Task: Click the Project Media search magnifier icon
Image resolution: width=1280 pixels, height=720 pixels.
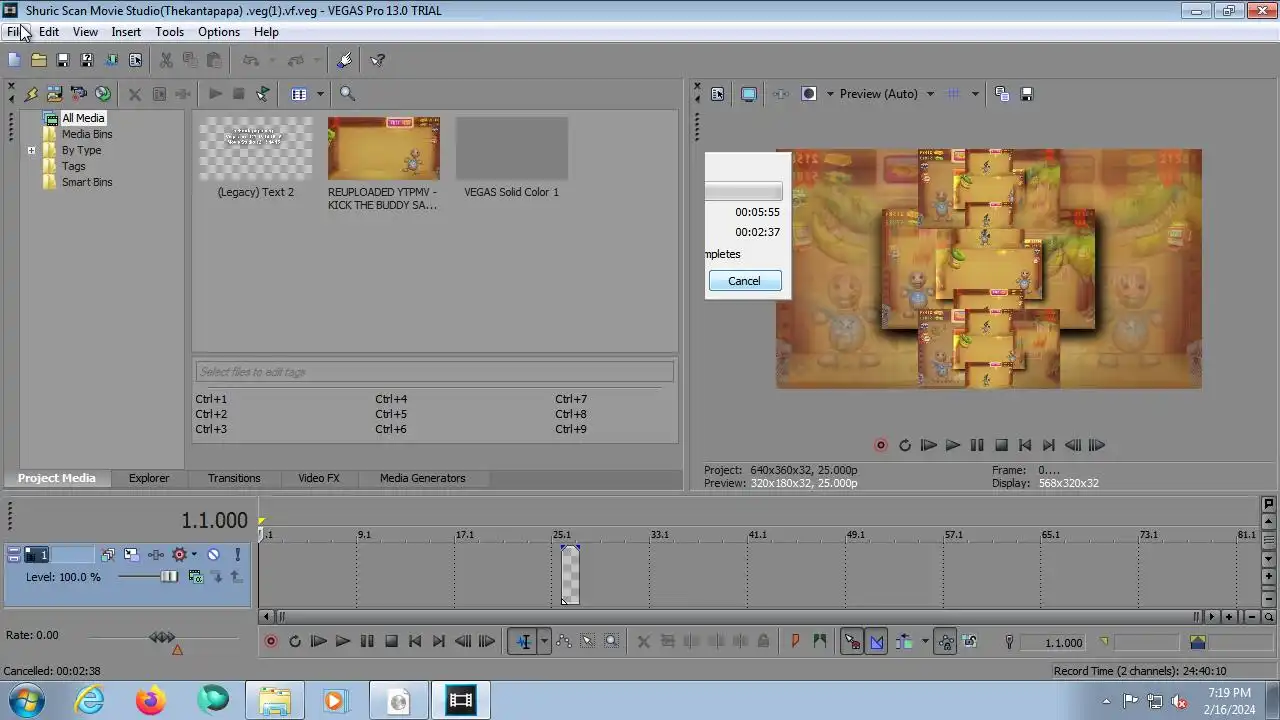Action: point(347,94)
